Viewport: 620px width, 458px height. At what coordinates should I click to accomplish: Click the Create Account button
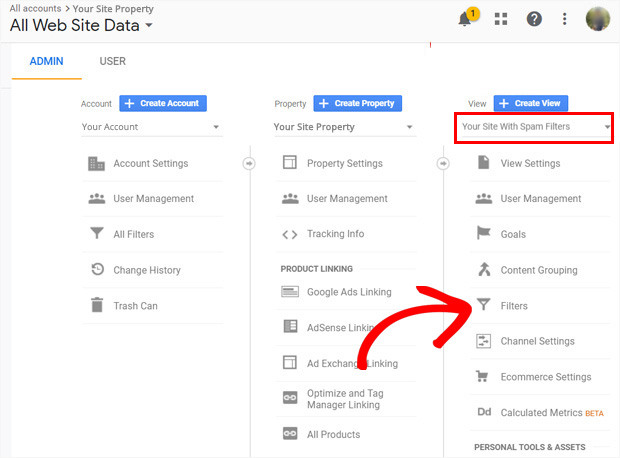coord(163,103)
